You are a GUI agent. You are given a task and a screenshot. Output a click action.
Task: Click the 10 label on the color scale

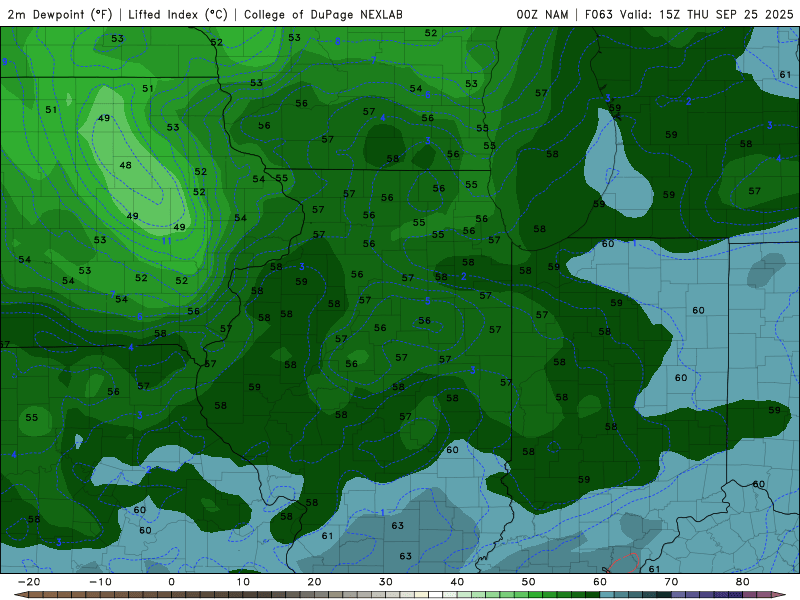[243, 582]
